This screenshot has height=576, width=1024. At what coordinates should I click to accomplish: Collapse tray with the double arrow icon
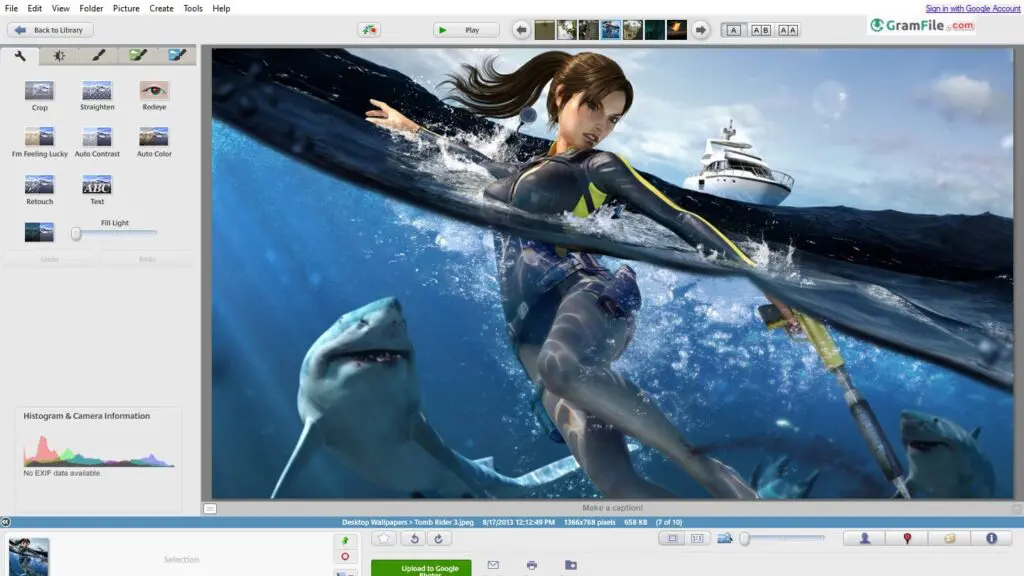(x=5, y=522)
